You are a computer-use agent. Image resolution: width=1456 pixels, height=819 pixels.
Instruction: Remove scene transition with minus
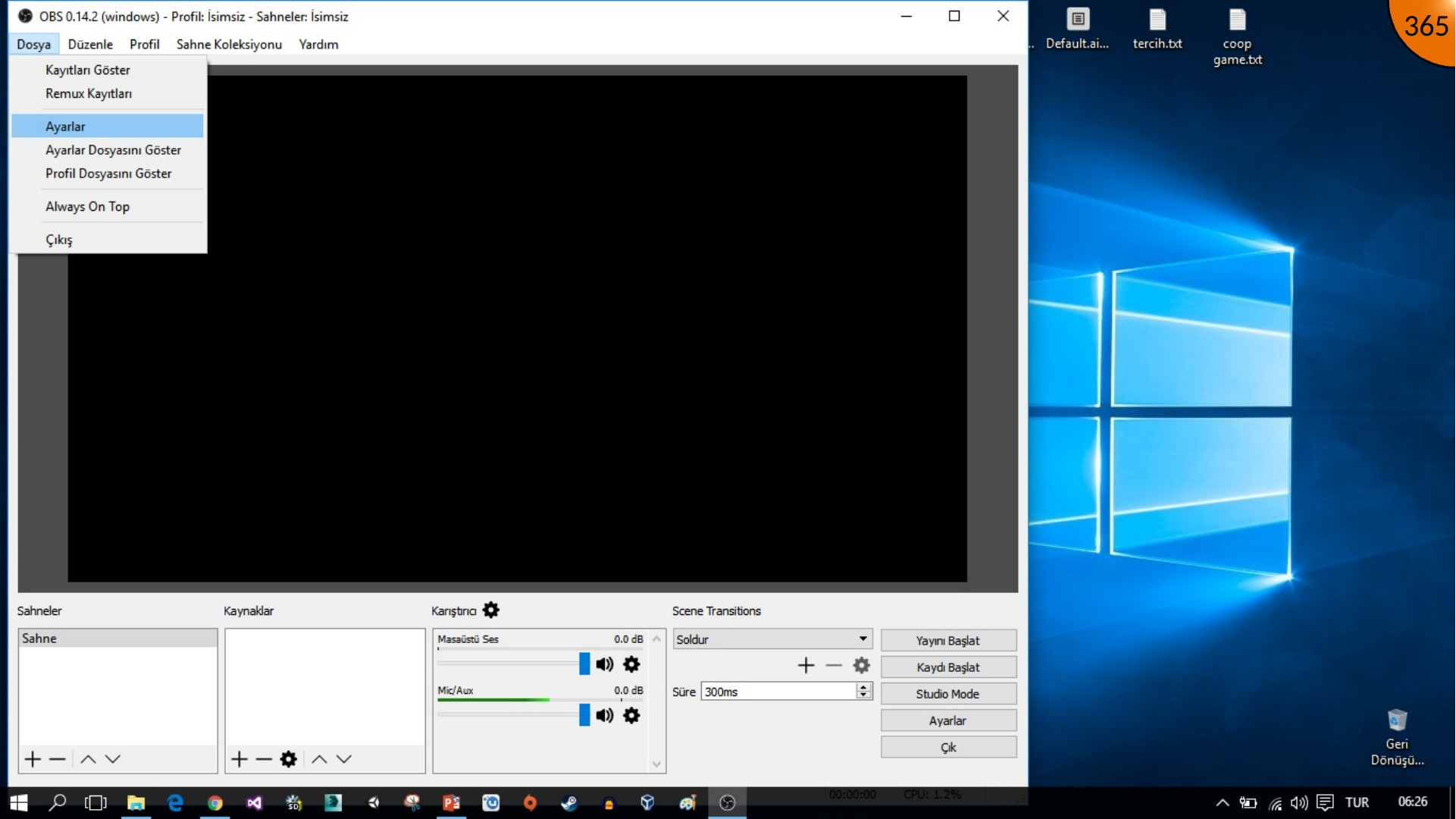[x=834, y=666]
